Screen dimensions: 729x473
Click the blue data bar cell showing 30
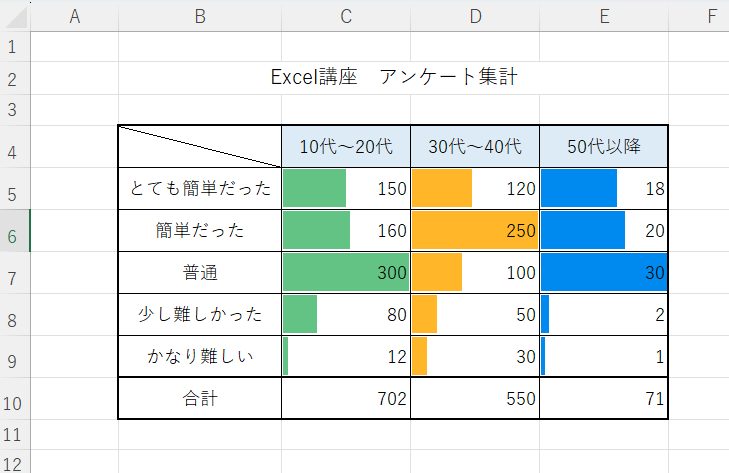coord(604,272)
